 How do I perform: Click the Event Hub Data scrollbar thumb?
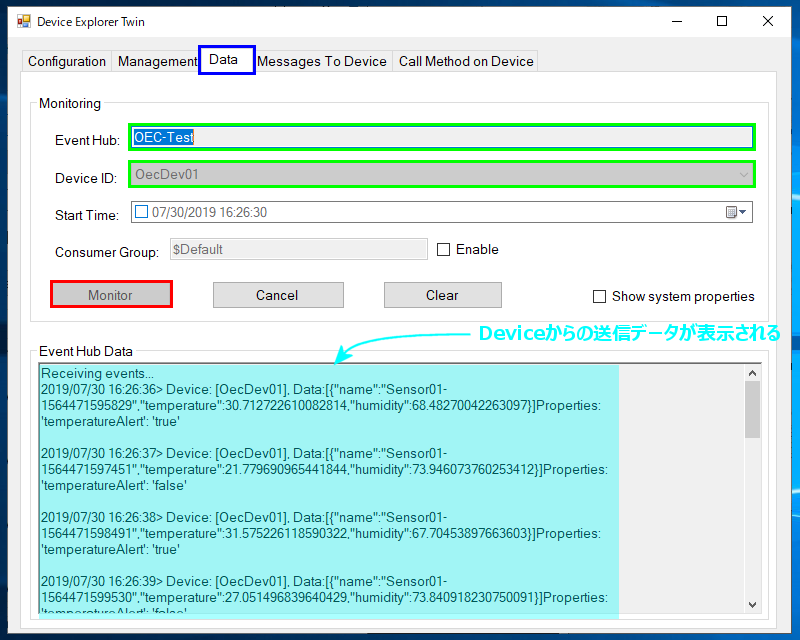tap(753, 408)
